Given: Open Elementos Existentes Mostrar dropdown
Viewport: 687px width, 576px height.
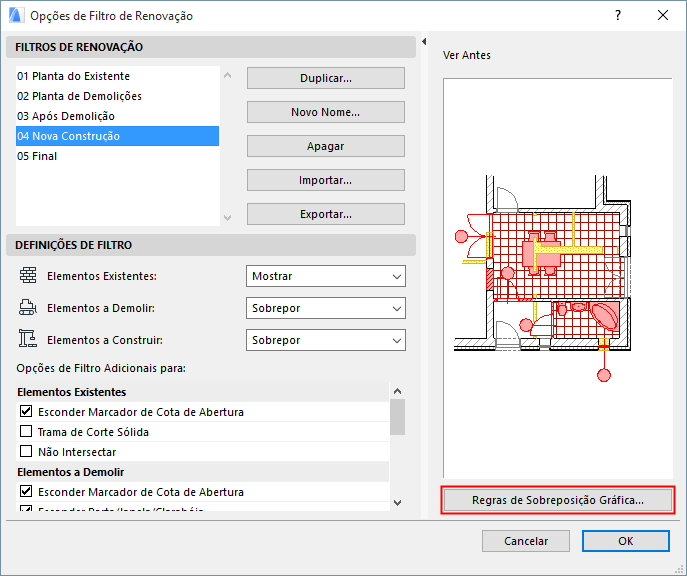Looking at the screenshot, I should [326, 276].
